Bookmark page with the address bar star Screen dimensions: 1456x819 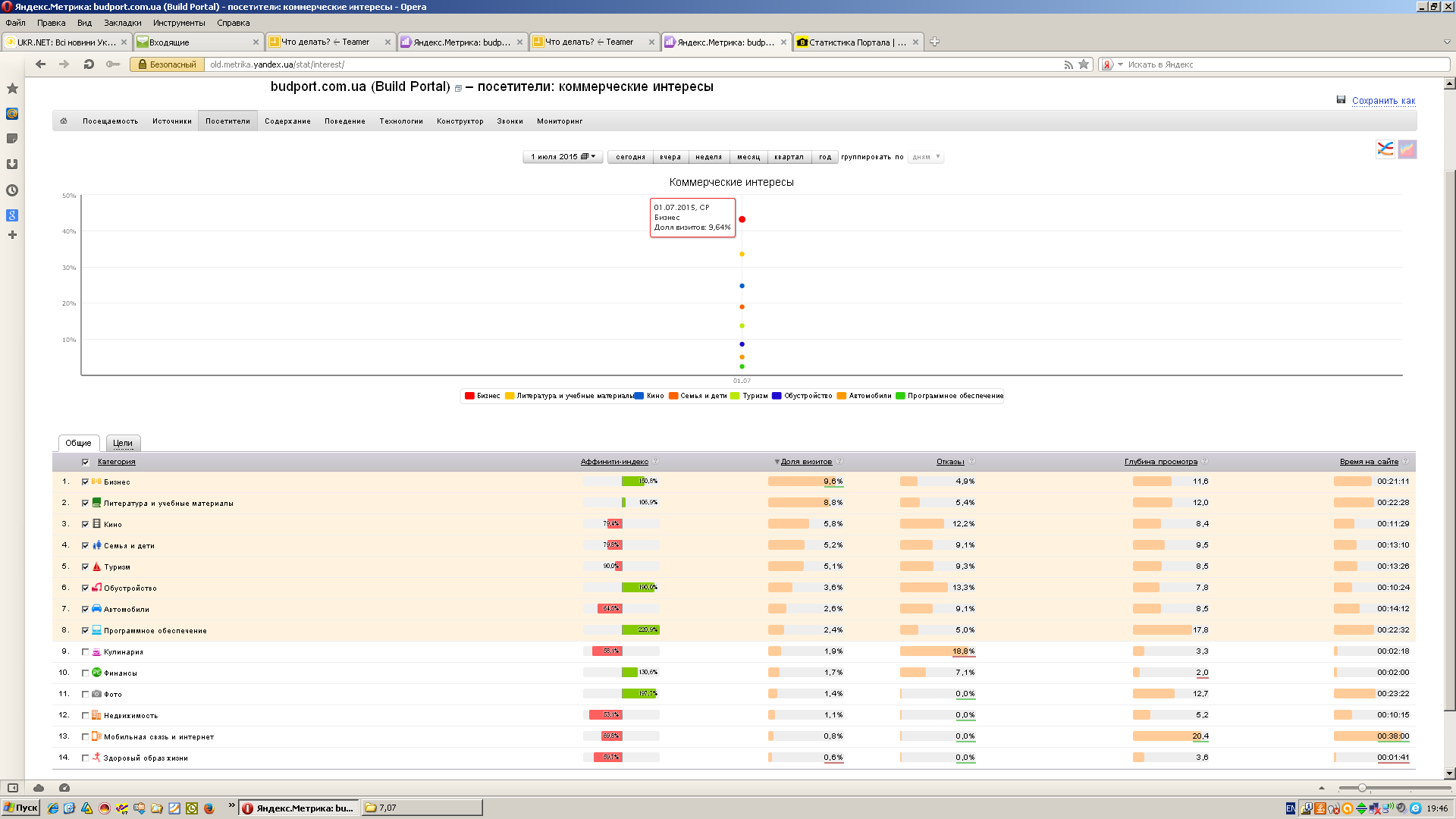coord(1084,64)
